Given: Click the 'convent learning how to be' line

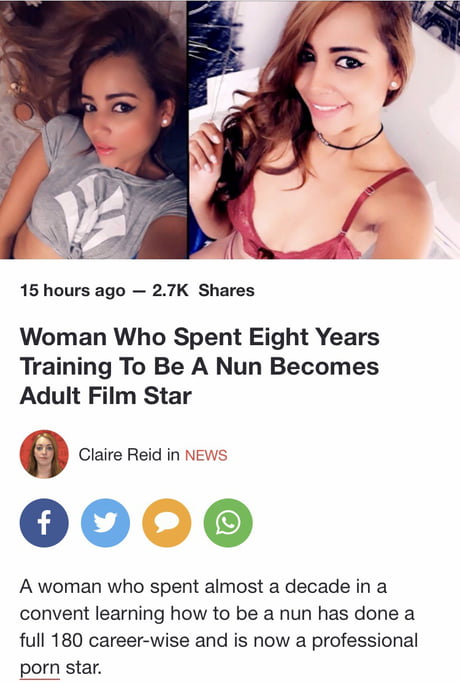Looking at the screenshot, I should [x=217, y=614].
